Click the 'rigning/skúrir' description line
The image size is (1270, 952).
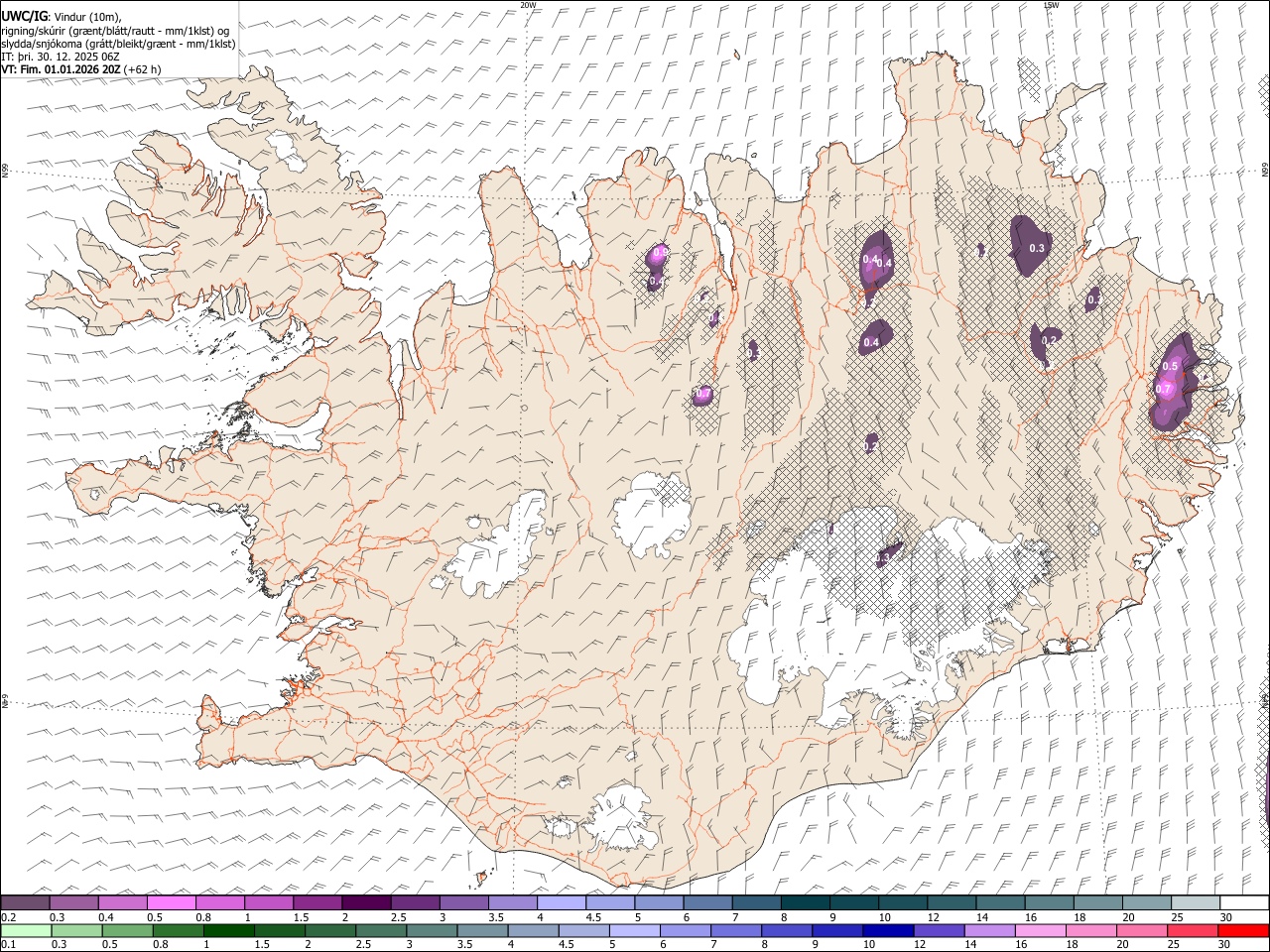115,30
